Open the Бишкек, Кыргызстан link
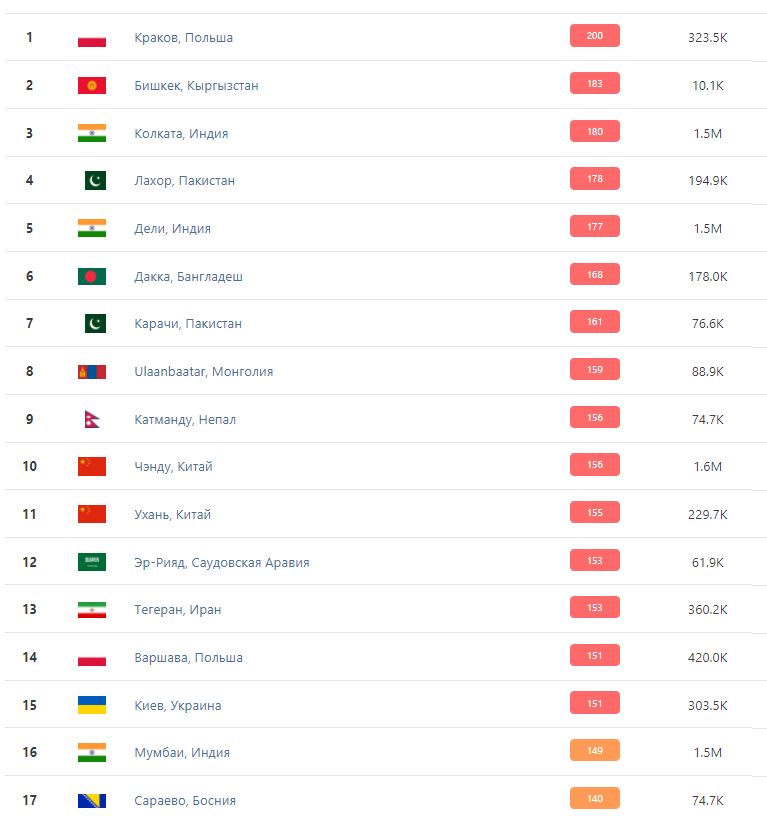767x817 pixels. tap(196, 86)
